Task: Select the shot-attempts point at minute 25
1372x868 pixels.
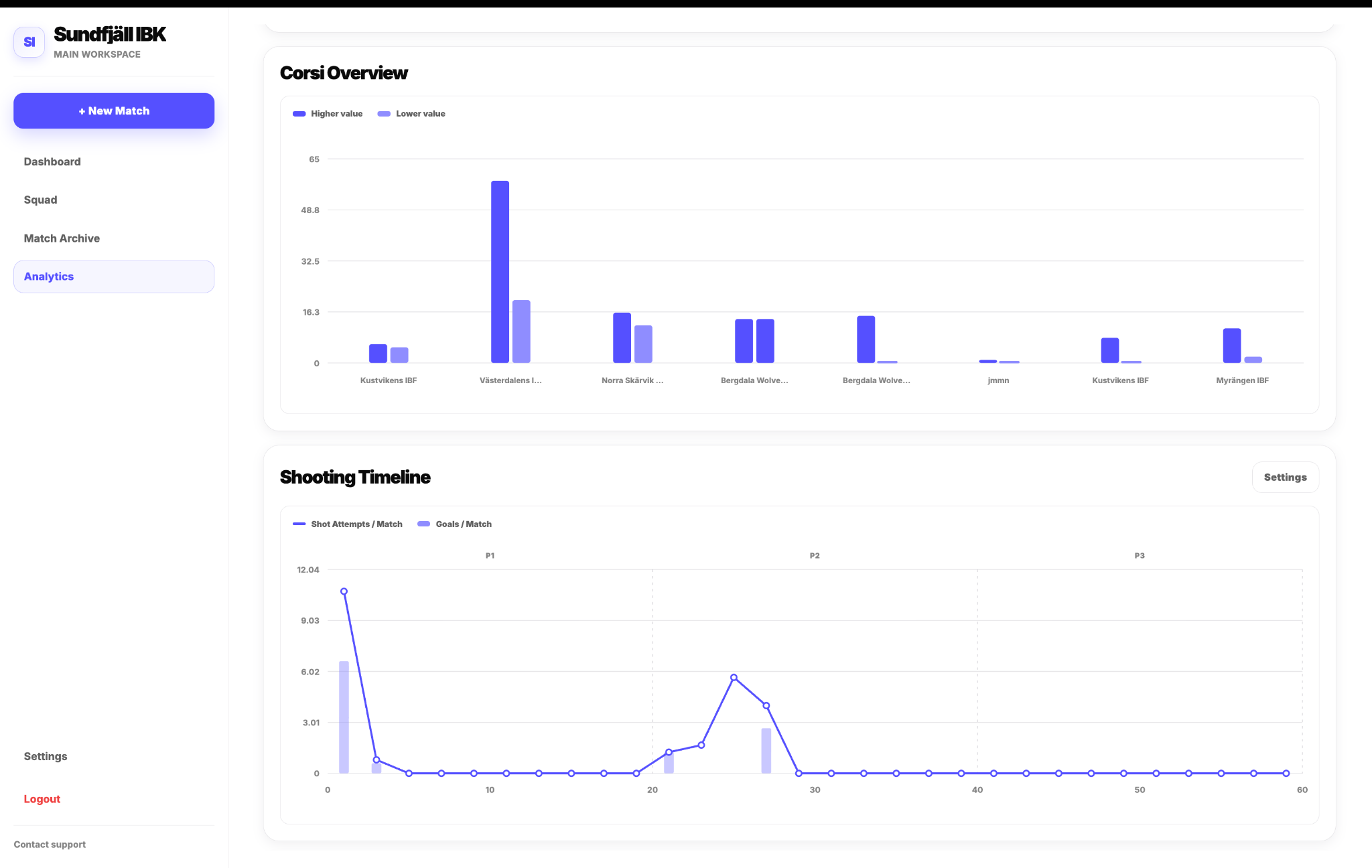Action: 734,678
